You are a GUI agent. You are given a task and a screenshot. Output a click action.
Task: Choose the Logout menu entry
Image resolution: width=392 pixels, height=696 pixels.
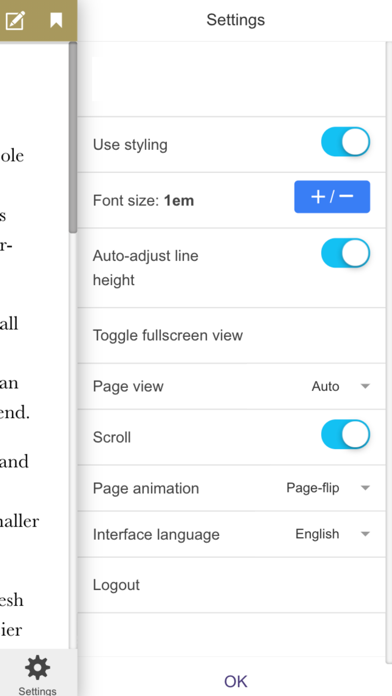coord(231,585)
